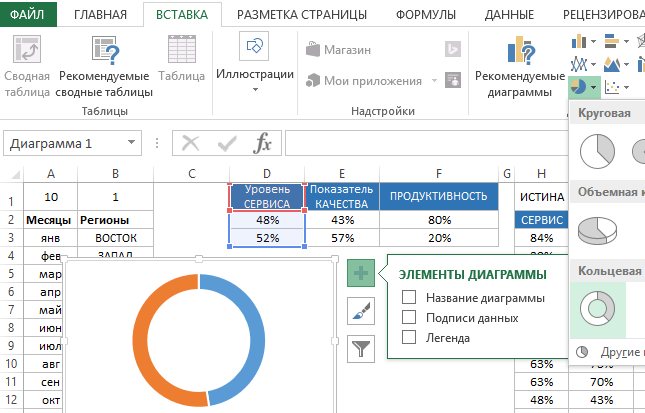Switch to the ВСТАВКА tab
Screen dimensions: 645x413
[x=182, y=15]
